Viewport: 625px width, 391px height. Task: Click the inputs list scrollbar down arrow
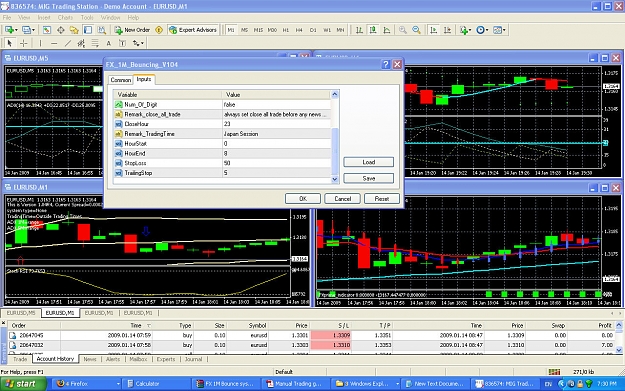point(335,179)
